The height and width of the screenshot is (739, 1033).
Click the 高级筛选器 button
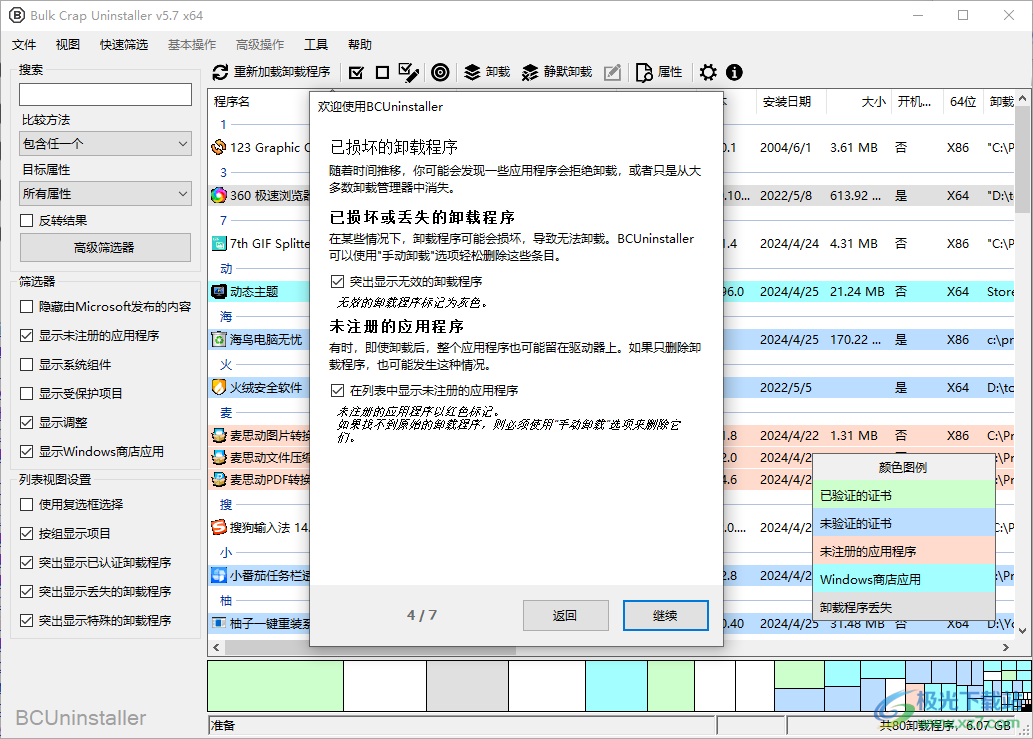(x=105, y=248)
